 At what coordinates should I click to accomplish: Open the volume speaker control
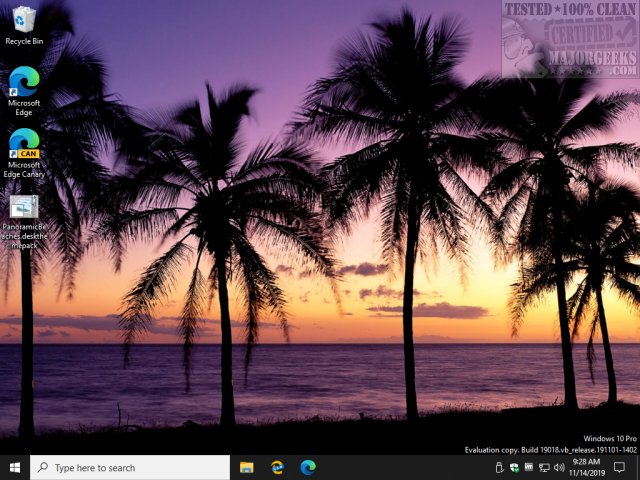559,467
